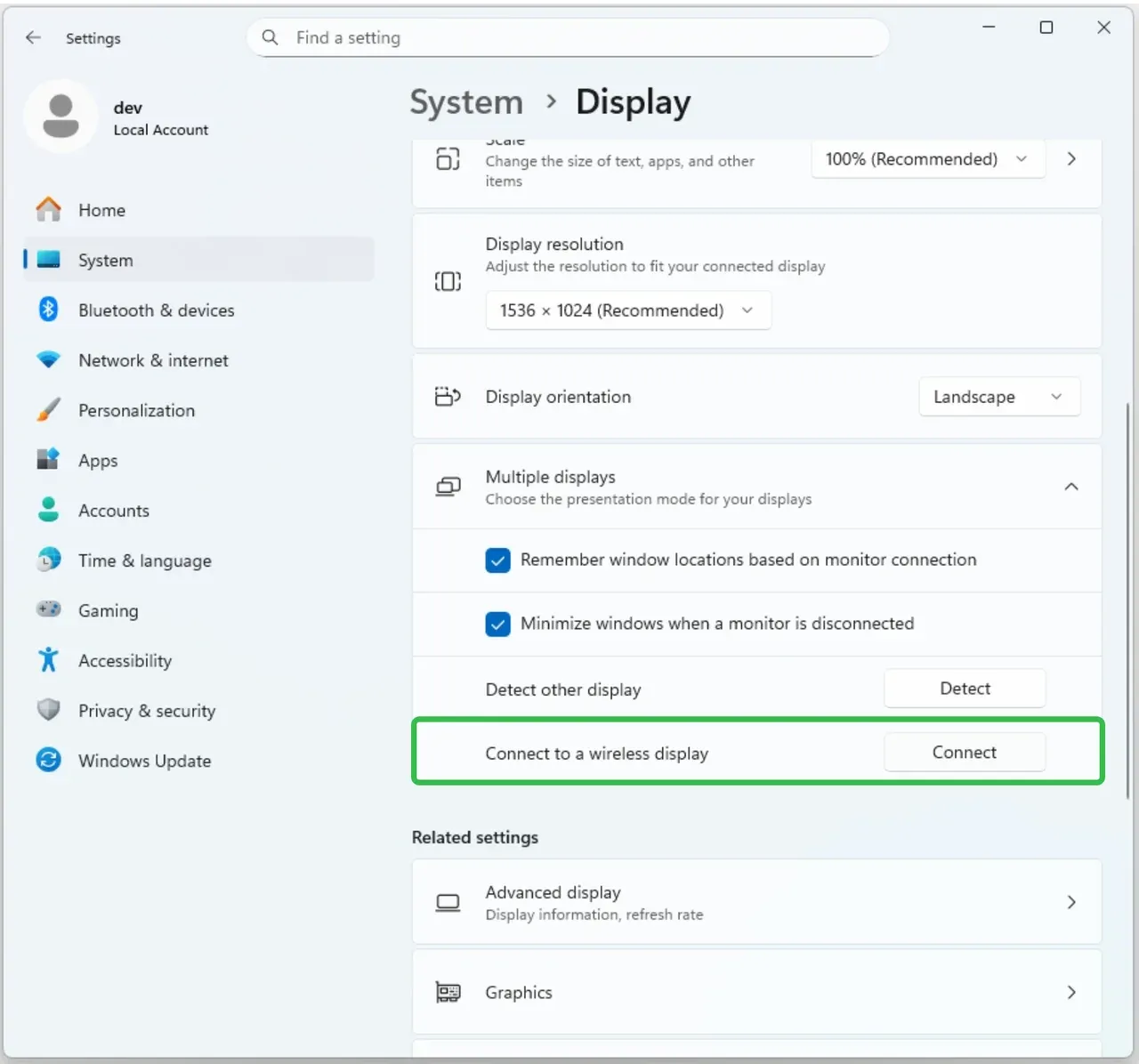
Task: Click 'Connect to a wireless display' label
Action: point(597,754)
